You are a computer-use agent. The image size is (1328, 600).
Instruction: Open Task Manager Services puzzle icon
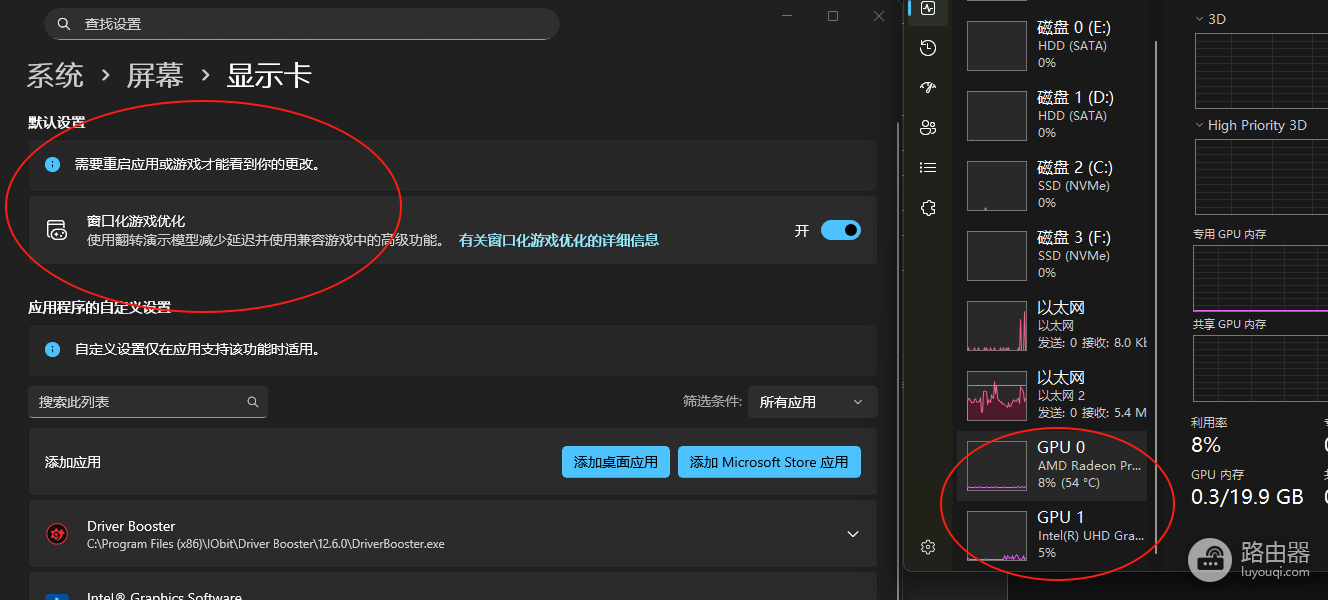click(928, 207)
